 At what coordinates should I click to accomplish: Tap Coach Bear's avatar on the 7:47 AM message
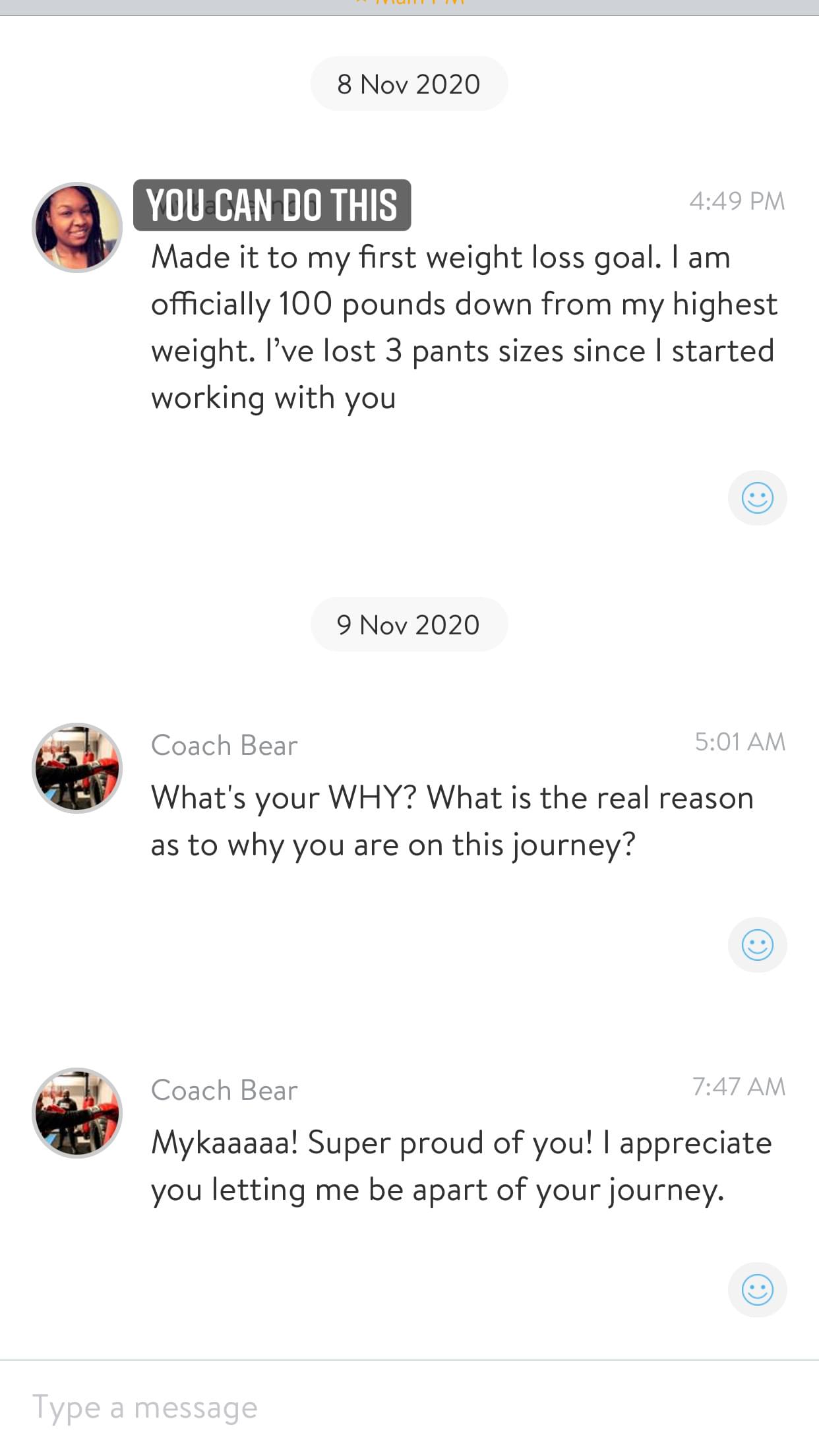coord(77,1113)
